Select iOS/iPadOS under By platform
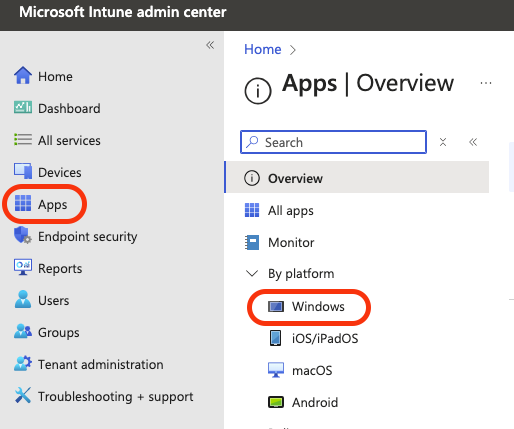The width and height of the screenshot is (514, 429). 325,338
